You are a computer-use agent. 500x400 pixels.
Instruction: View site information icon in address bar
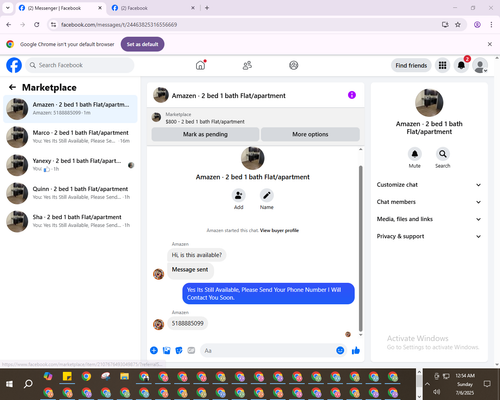click(53, 25)
